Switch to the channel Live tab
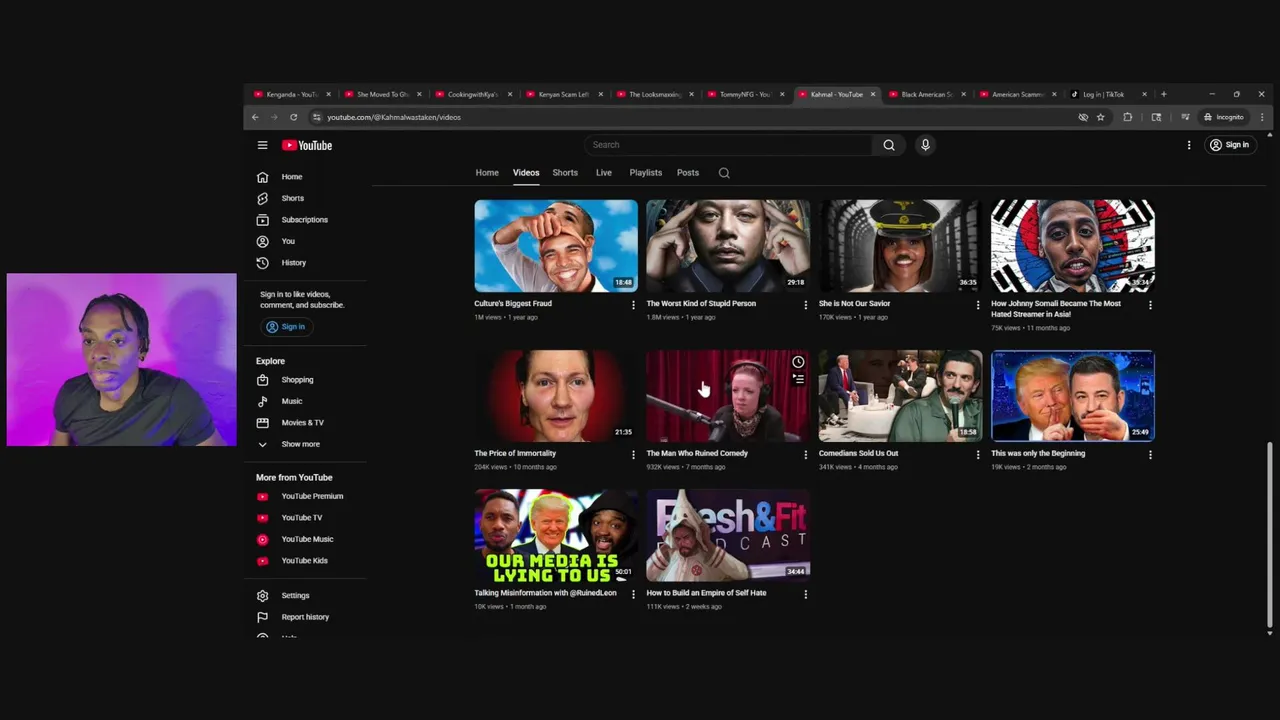 [604, 173]
